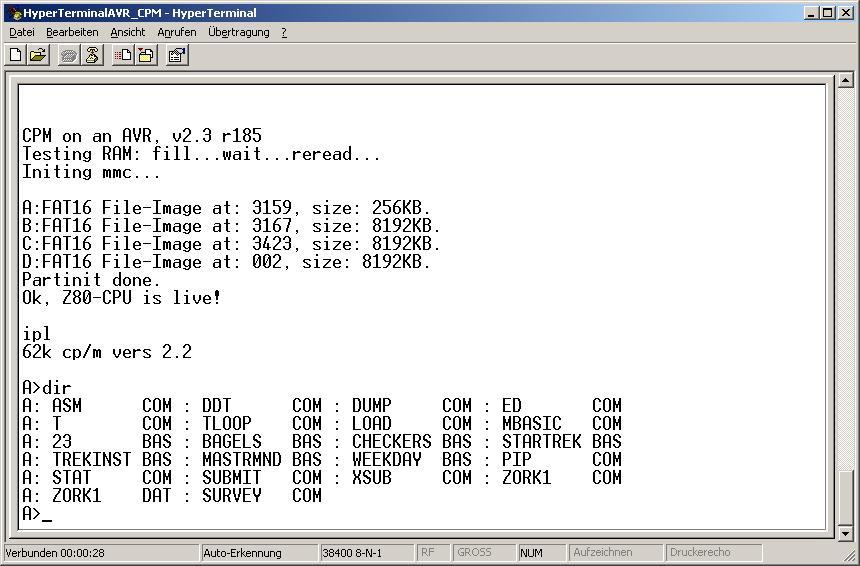Screen dimensions: 860x566
Task: Click the HyperTerminal title bar app icon
Action: point(14,13)
